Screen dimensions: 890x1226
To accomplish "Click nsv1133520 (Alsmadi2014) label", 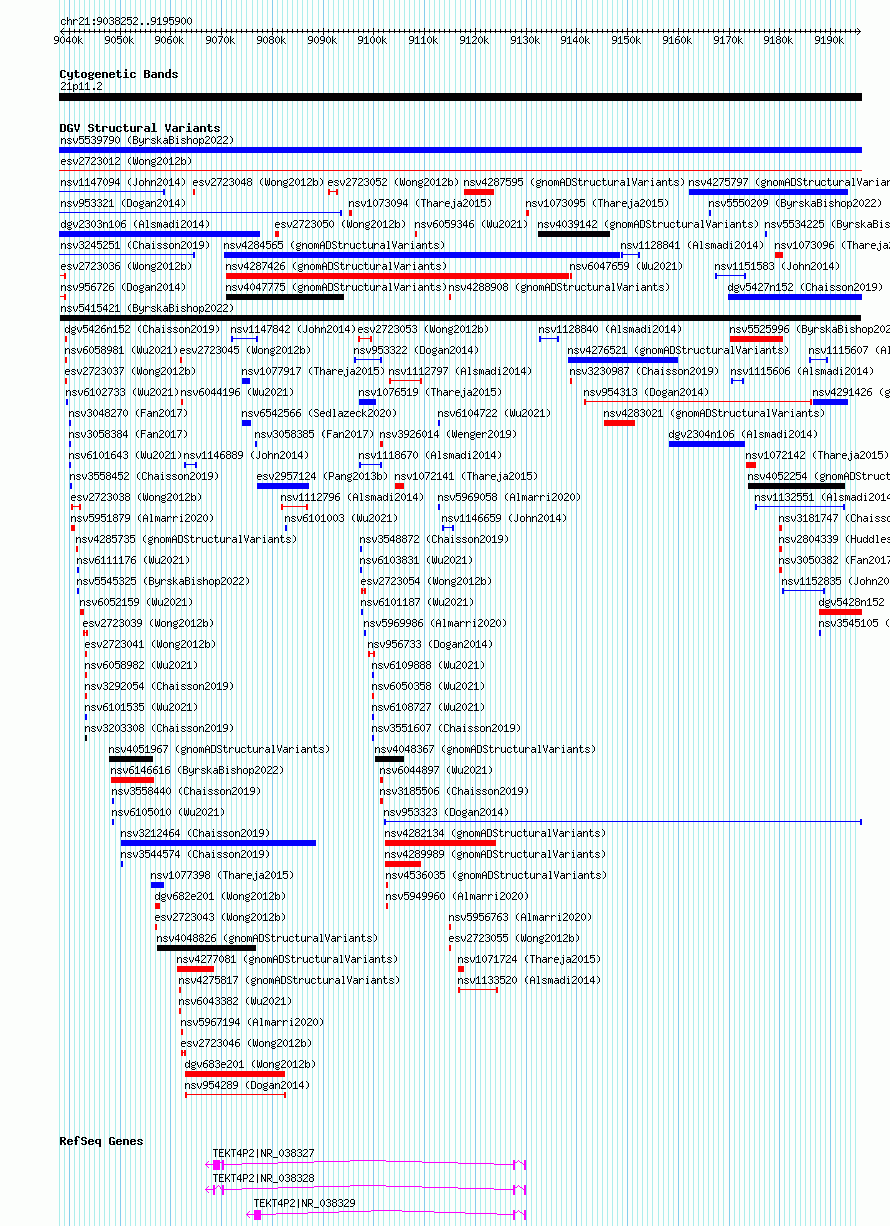I will coord(530,980).
